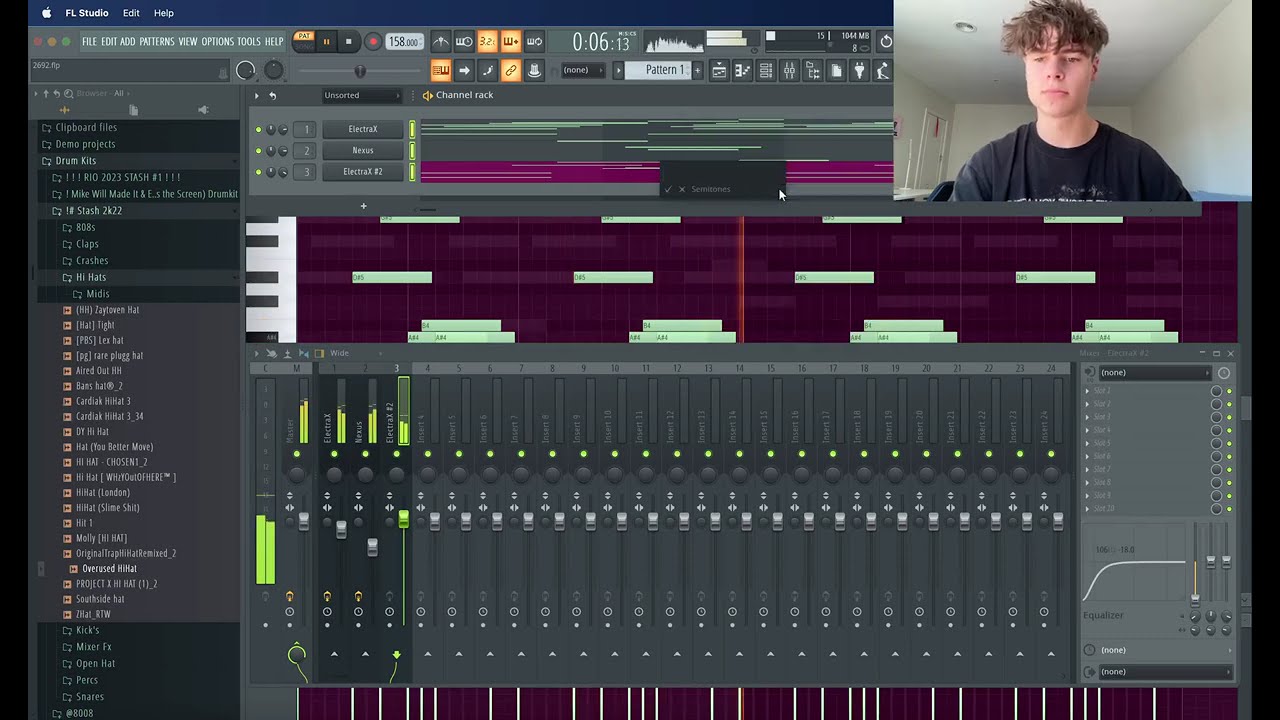Click the Nexus mixer track fader
Image resolution: width=1280 pixels, height=720 pixels.
pos(372,547)
